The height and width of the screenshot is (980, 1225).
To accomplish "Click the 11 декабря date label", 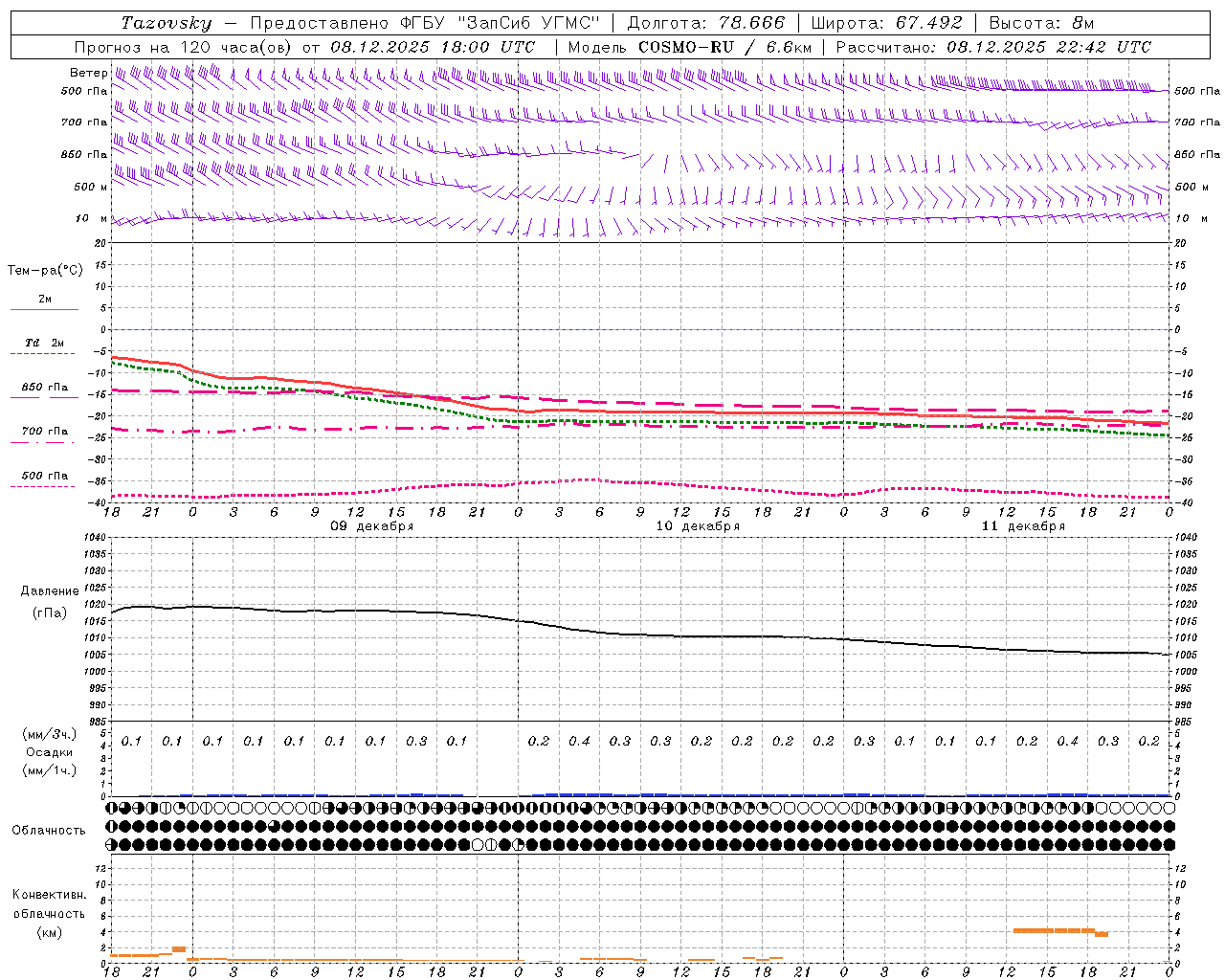I will 1023,526.
